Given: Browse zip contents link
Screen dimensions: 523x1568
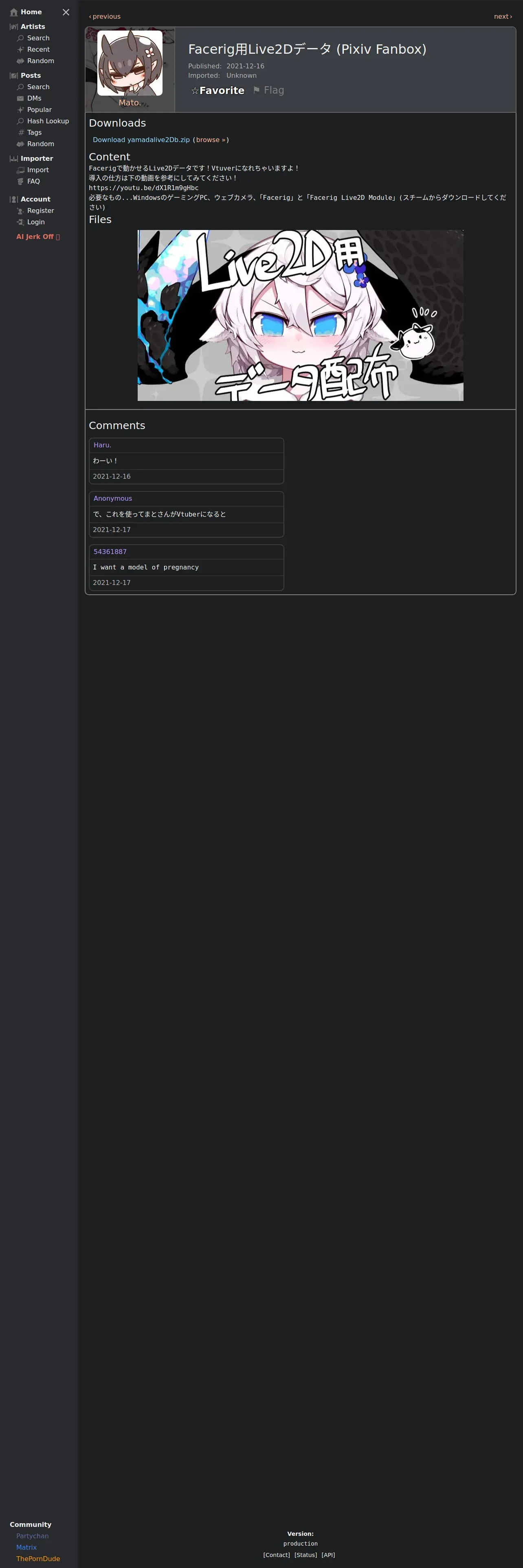Looking at the screenshot, I should (x=211, y=140).
